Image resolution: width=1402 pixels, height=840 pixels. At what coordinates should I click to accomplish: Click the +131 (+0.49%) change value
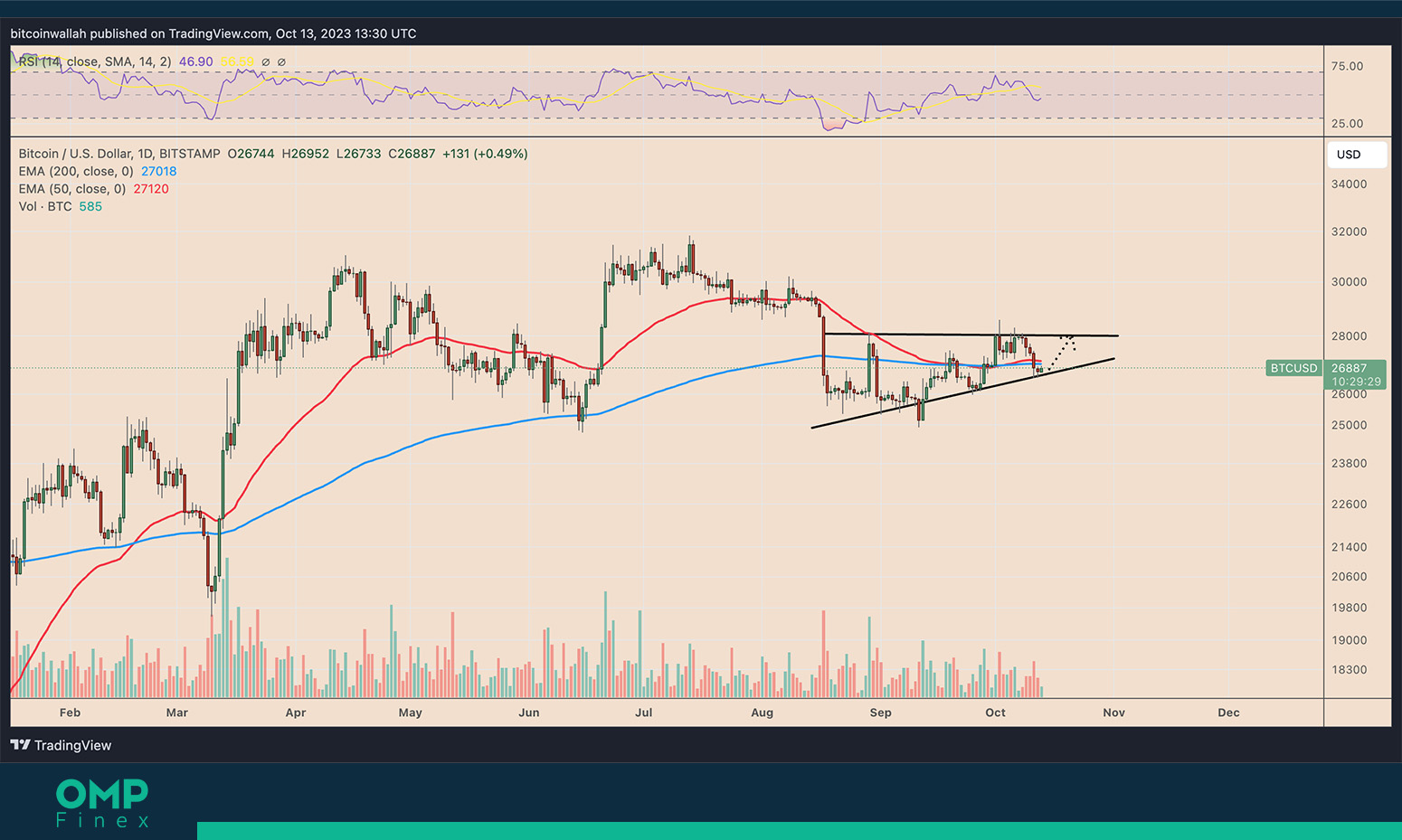tap(485, 154)
